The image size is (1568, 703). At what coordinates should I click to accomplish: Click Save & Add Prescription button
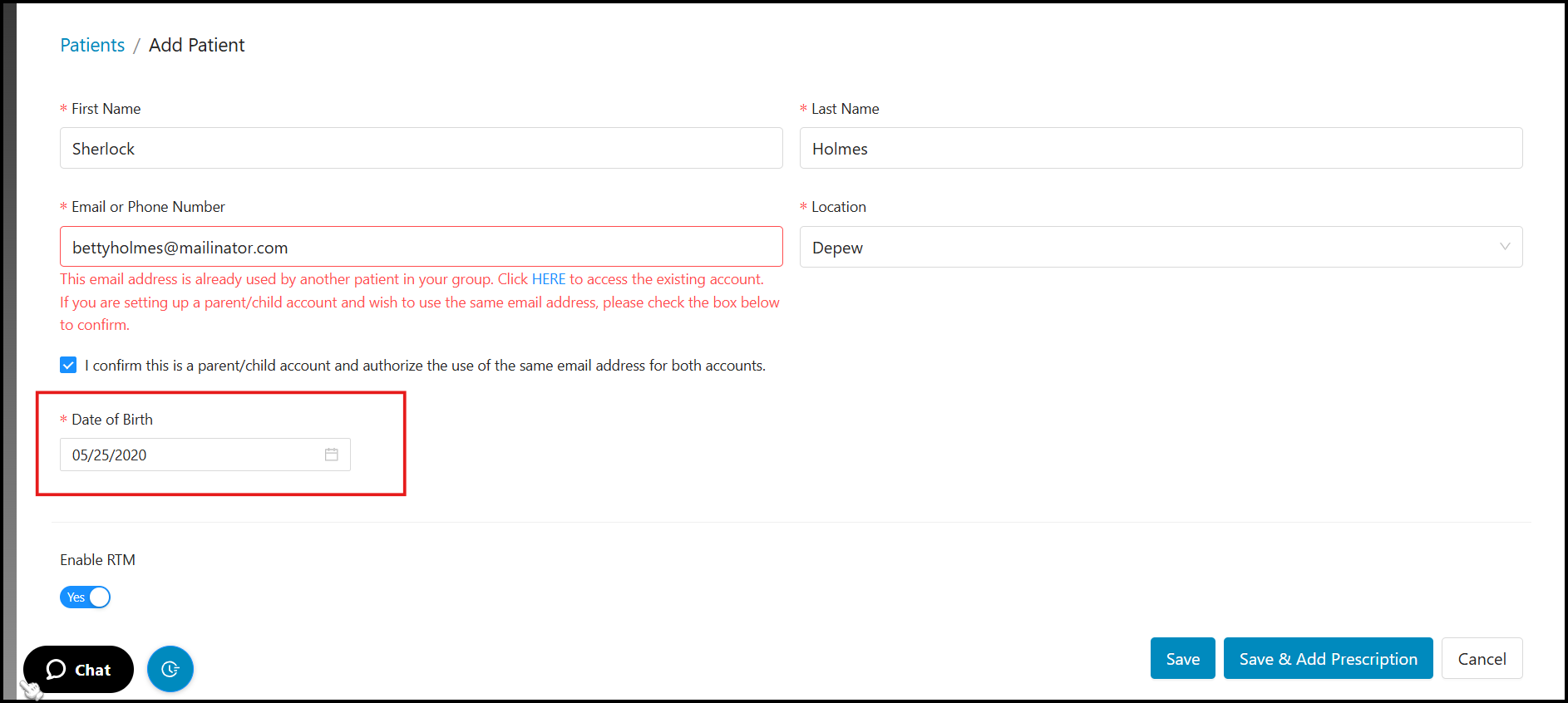point(1328,658)
